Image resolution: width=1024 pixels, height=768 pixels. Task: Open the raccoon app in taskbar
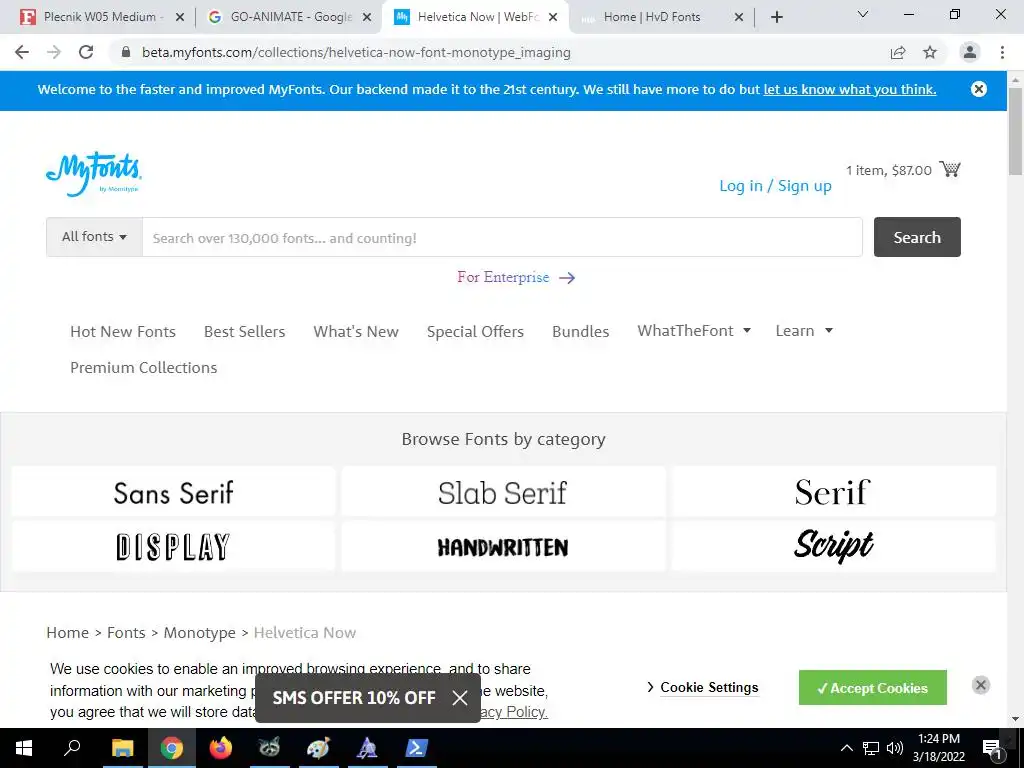(x=269, y=748)
